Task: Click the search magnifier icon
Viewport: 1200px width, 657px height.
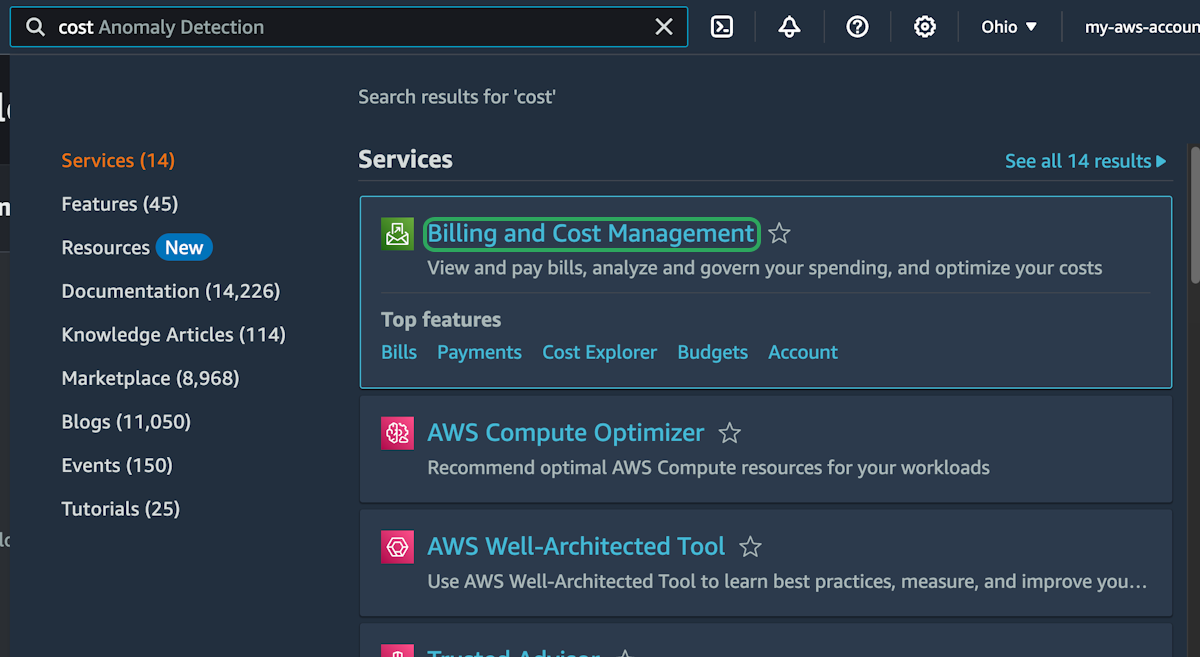Action: (35, 27)
